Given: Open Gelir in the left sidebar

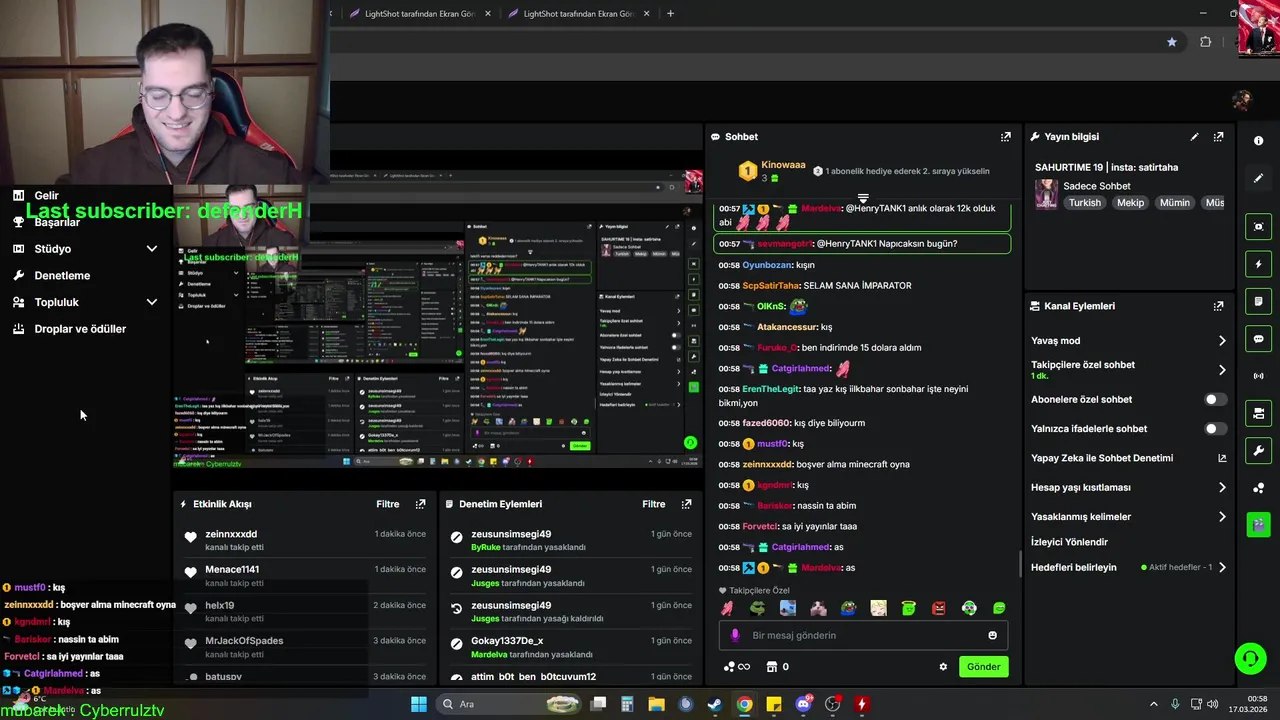Looking at the screenshot, I should 46,196.
